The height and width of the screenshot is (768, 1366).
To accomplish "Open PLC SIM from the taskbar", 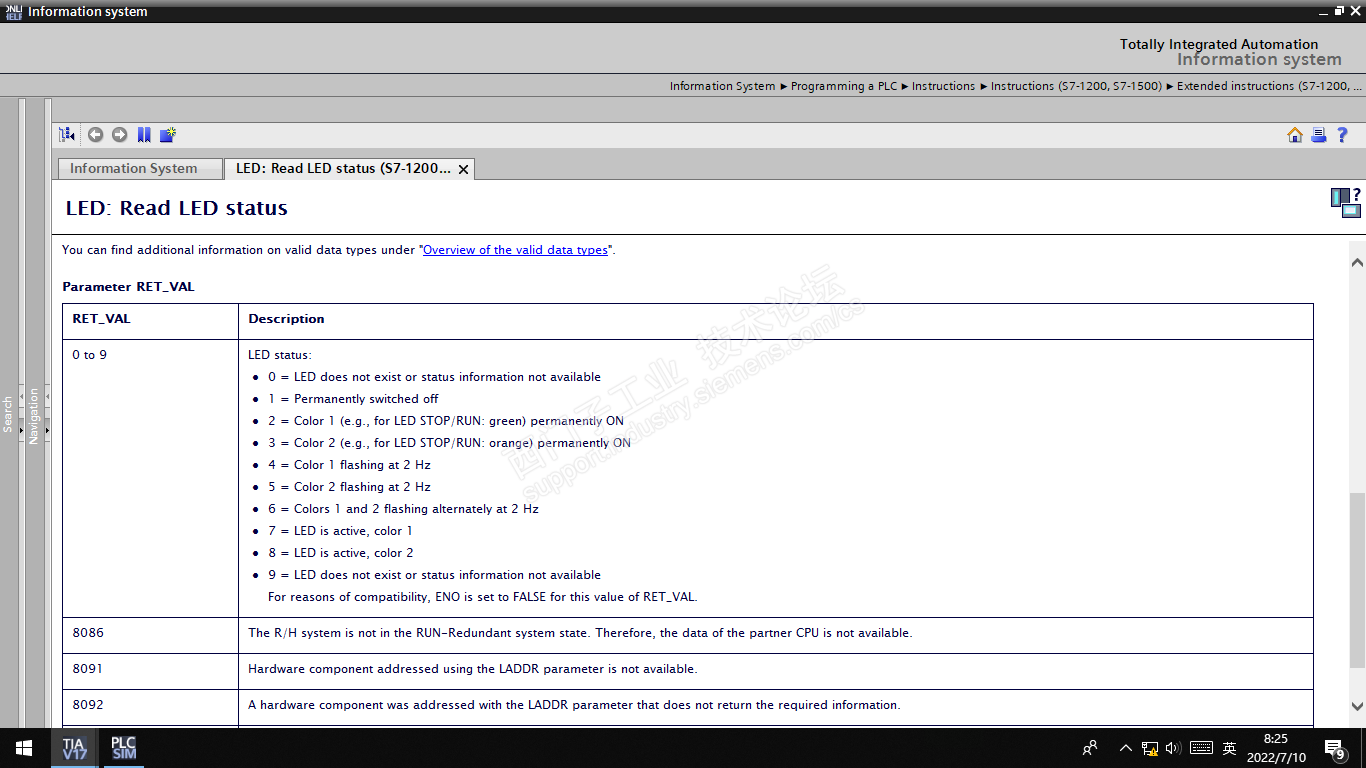I will click(123, 748).
